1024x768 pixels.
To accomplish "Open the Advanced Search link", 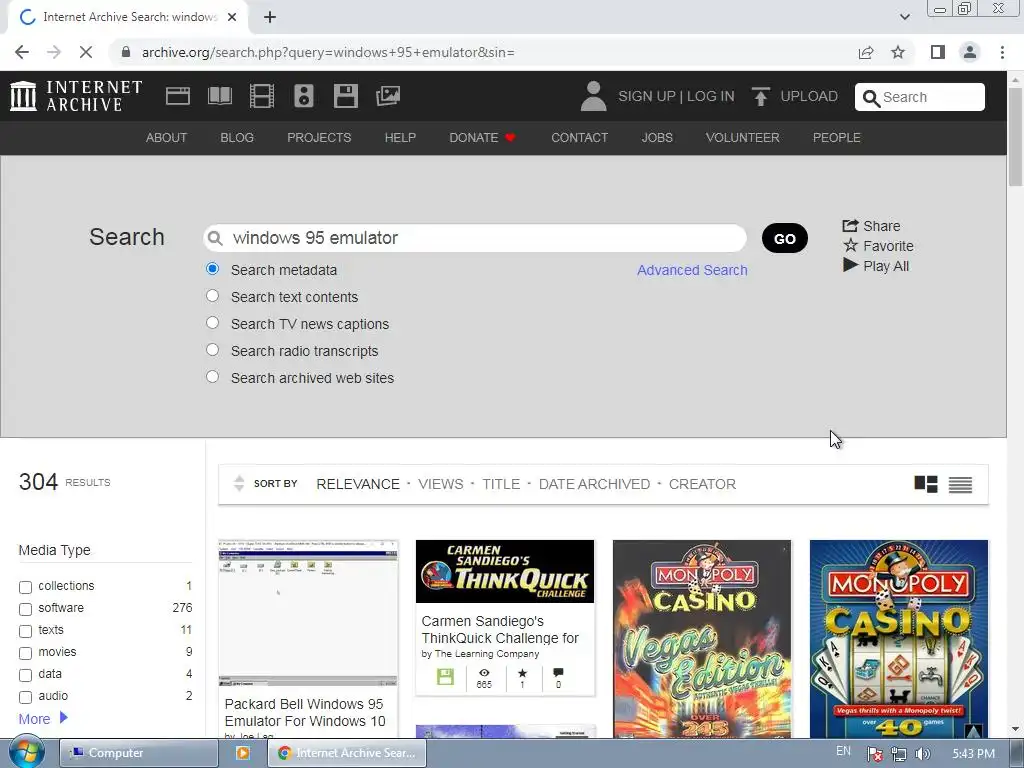I will (x=692, y=270).
